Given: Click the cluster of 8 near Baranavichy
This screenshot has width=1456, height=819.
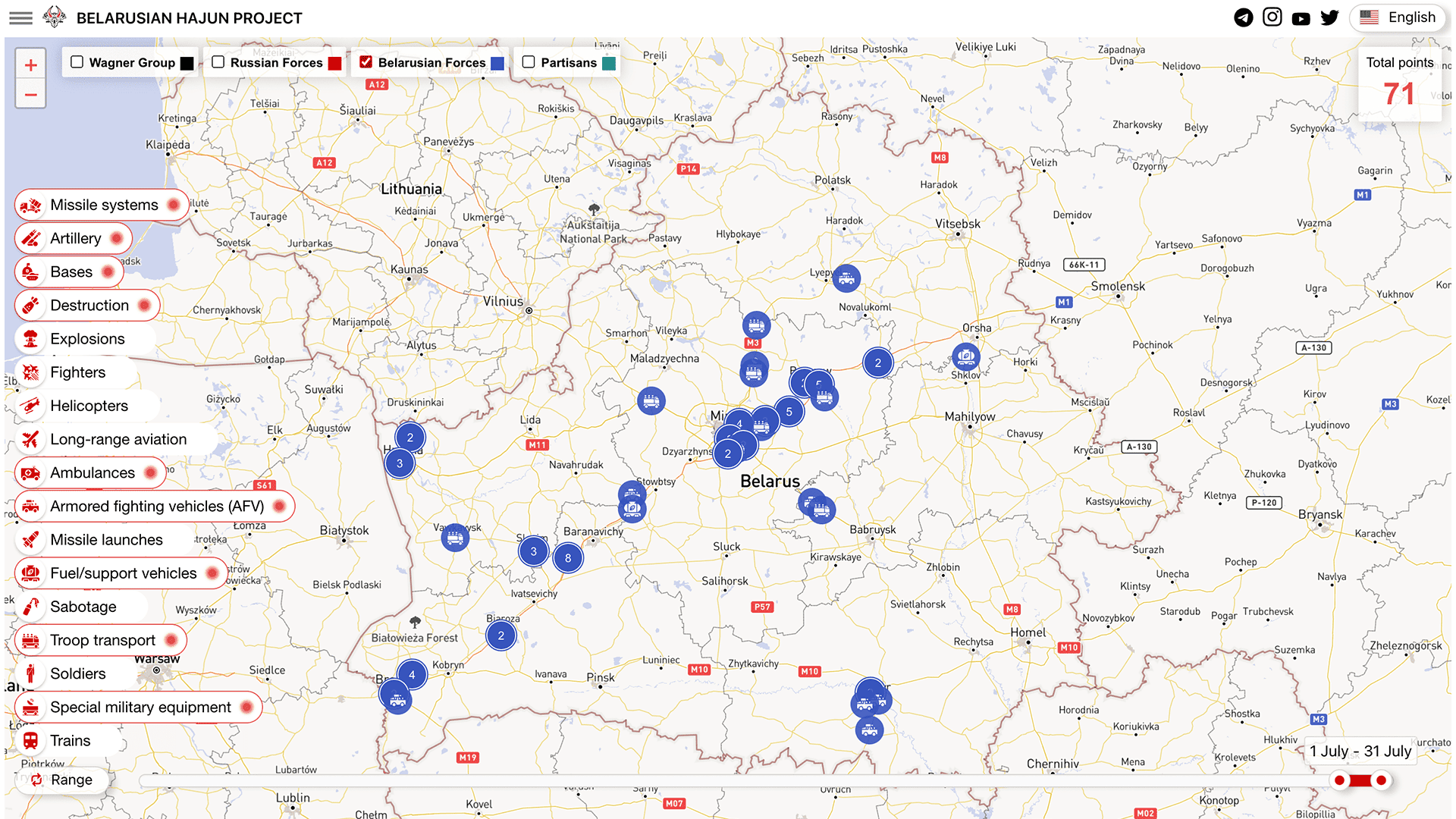Looking at the screenshot, I should [x=567, y=557].
